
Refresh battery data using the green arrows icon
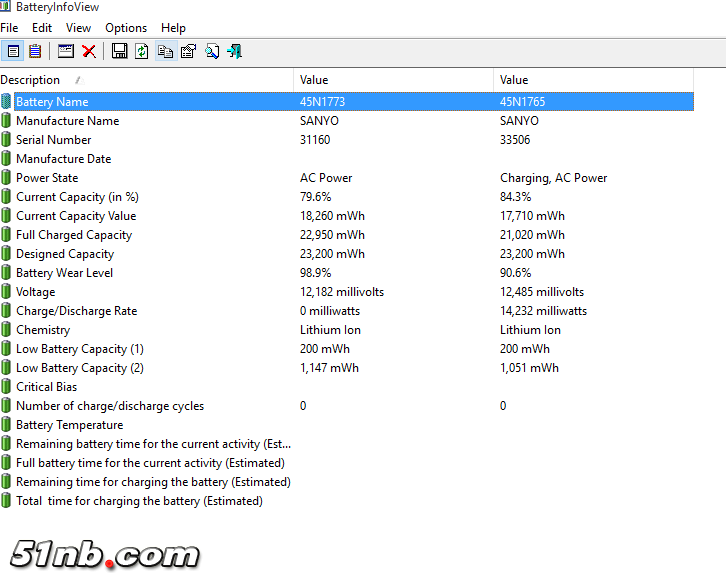[x=142, y=51]
